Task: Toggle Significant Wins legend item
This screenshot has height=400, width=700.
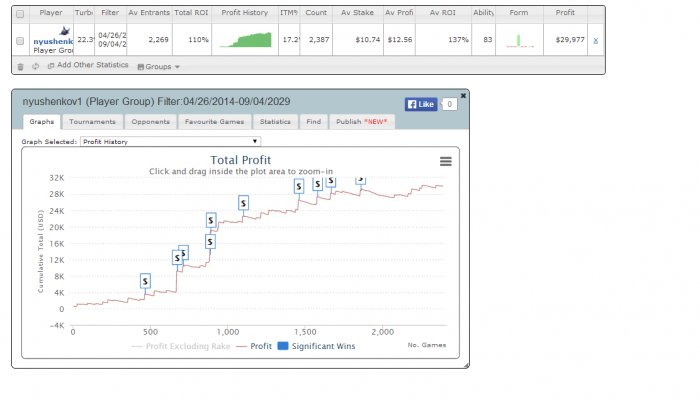Action: click(x=317, y=346)
